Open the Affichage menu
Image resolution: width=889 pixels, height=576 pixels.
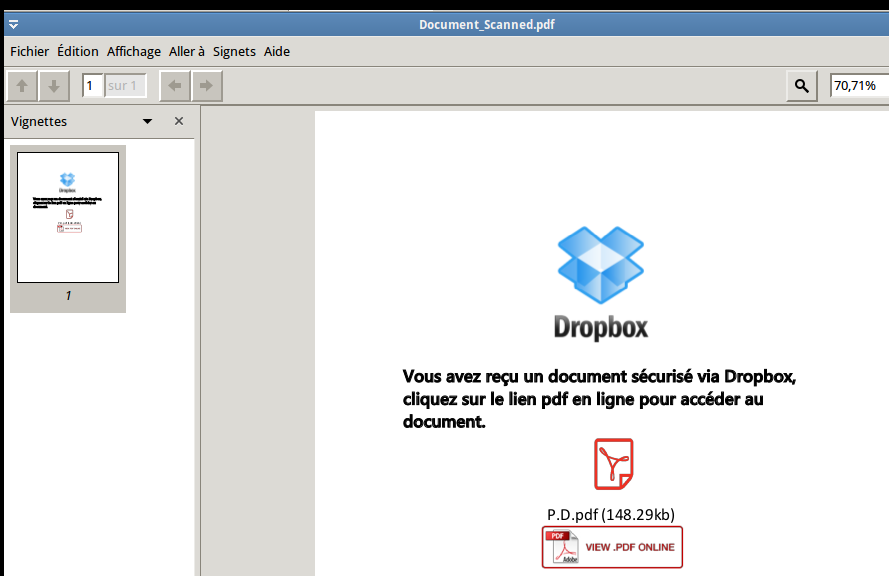[134, 51]
